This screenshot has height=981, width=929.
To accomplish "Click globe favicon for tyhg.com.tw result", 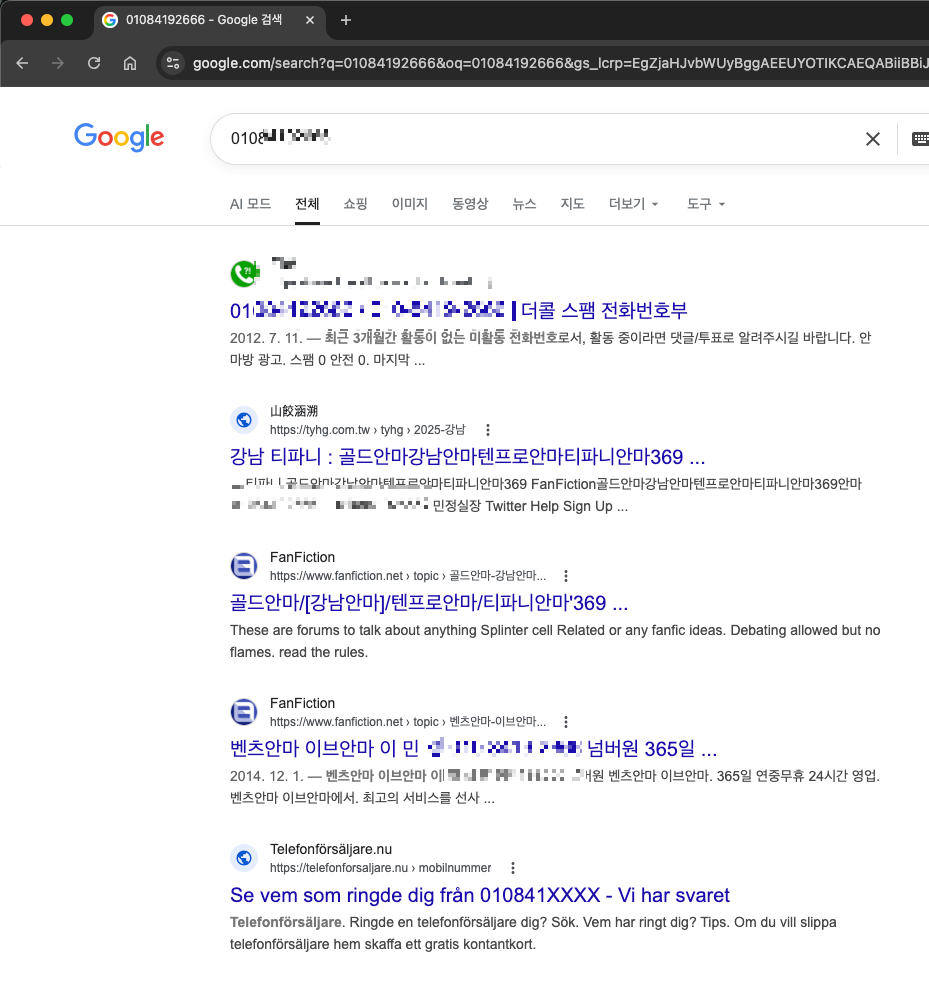I will click(x=244, y=420).
